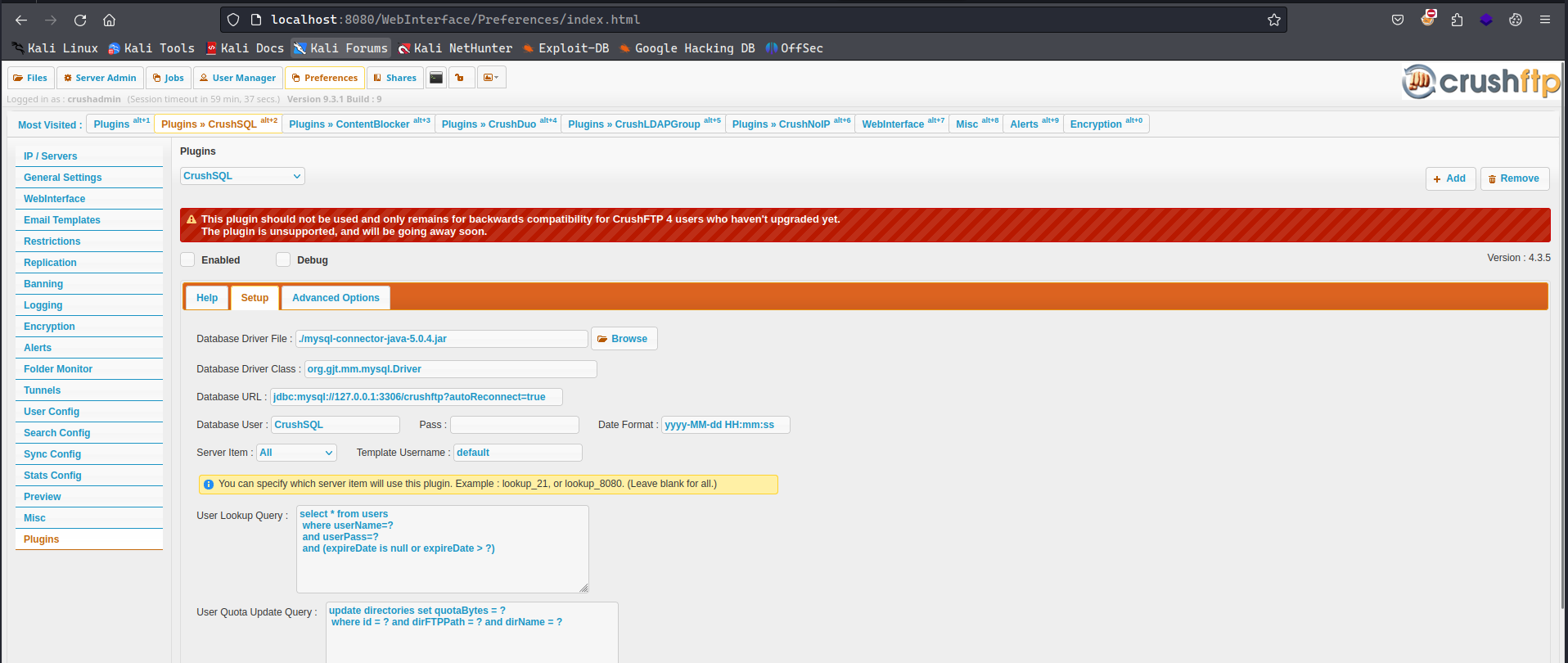
Task: Click the orange icon after the terminal icon
Action: (x=460, y=78)
